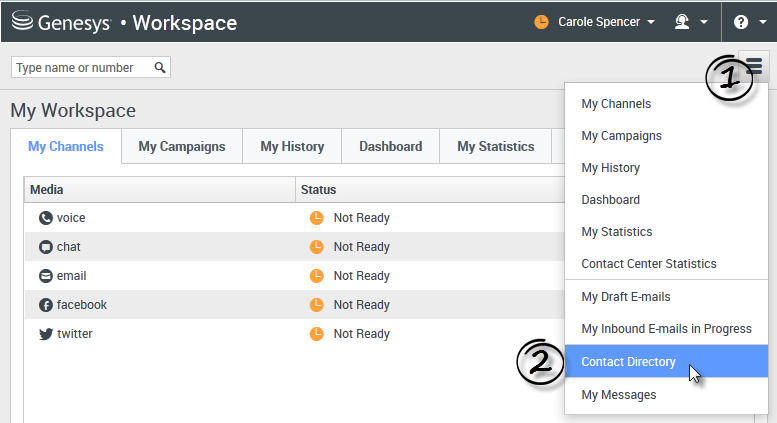777x423 pixels.
Task: Open the help question mark dropdown
Action: point(748,21)
